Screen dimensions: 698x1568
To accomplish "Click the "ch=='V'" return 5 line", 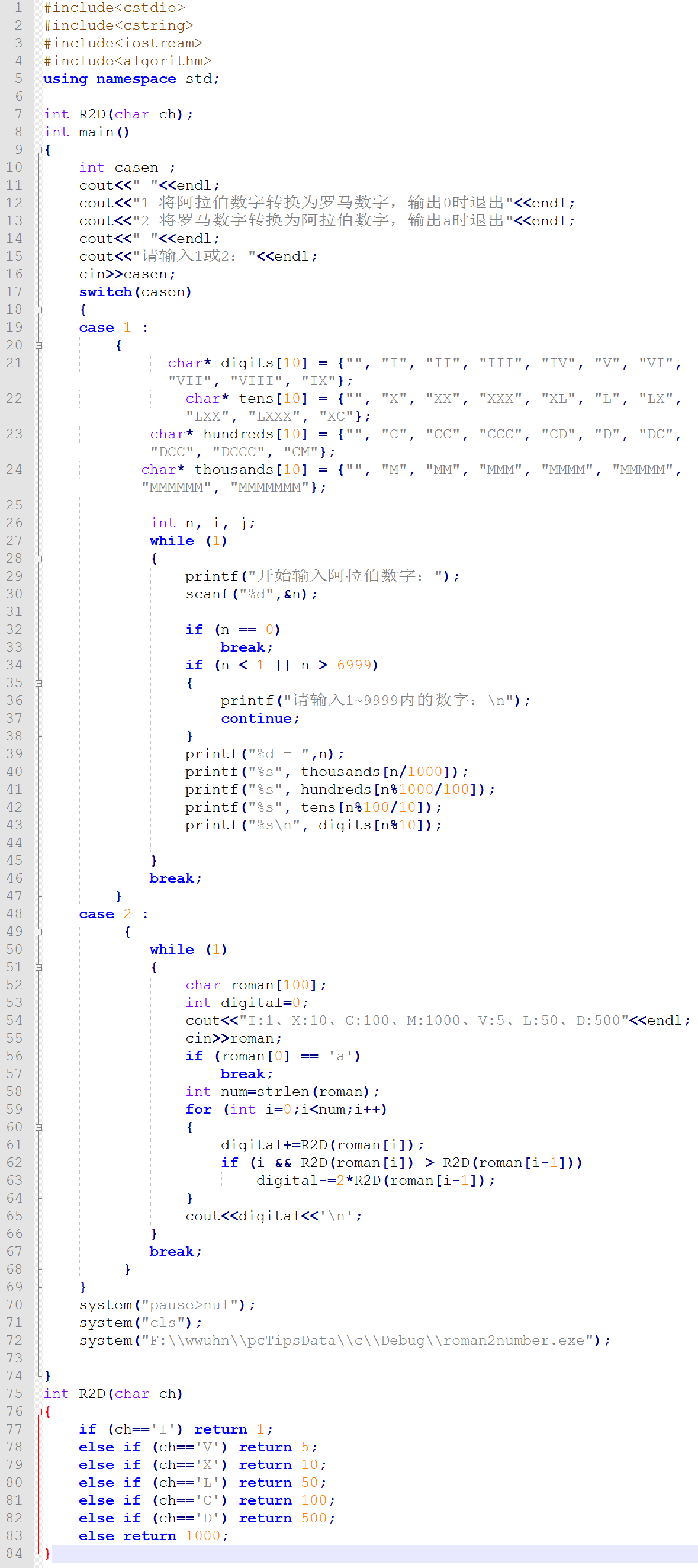I will 198,1448.
